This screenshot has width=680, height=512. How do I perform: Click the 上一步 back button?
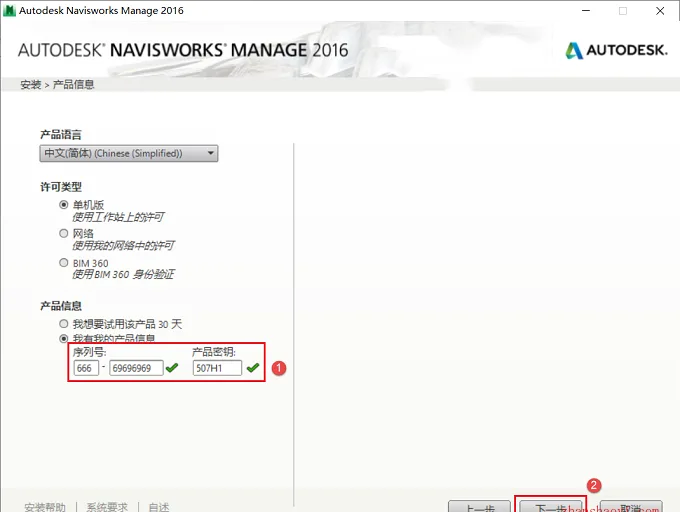click(x=479, y=506)
